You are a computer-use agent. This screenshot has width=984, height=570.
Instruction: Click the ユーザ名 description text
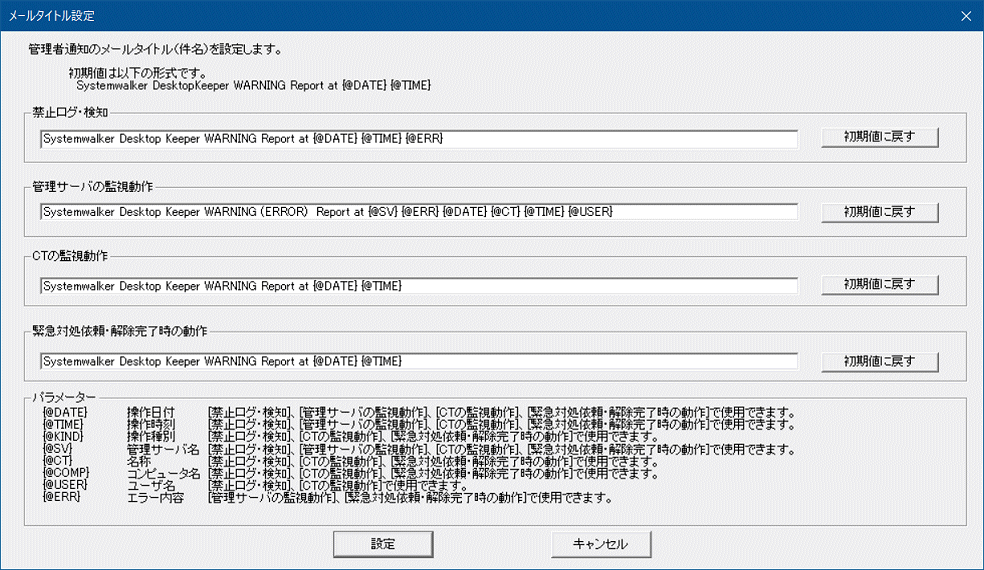[x=151, y=485]
